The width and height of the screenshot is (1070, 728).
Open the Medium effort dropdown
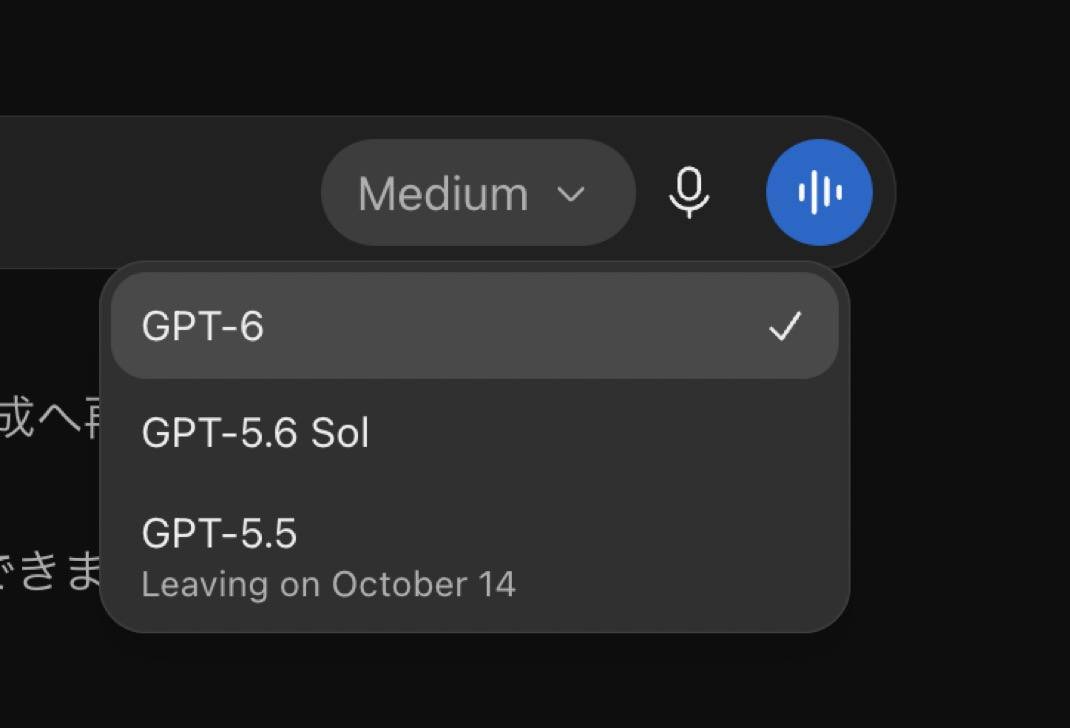[478, 192]
